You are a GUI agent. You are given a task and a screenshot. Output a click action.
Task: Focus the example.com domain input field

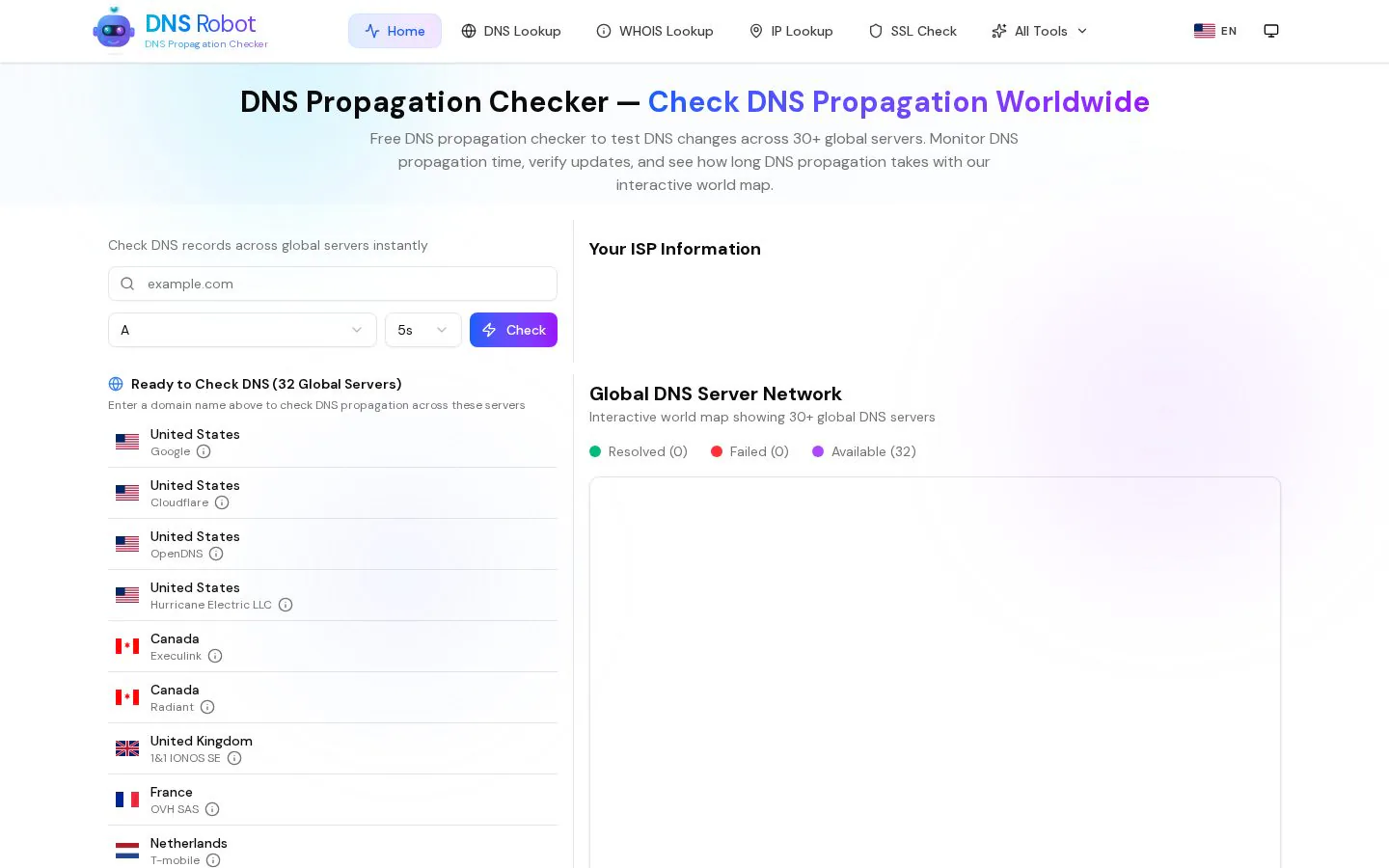[333, 284]
